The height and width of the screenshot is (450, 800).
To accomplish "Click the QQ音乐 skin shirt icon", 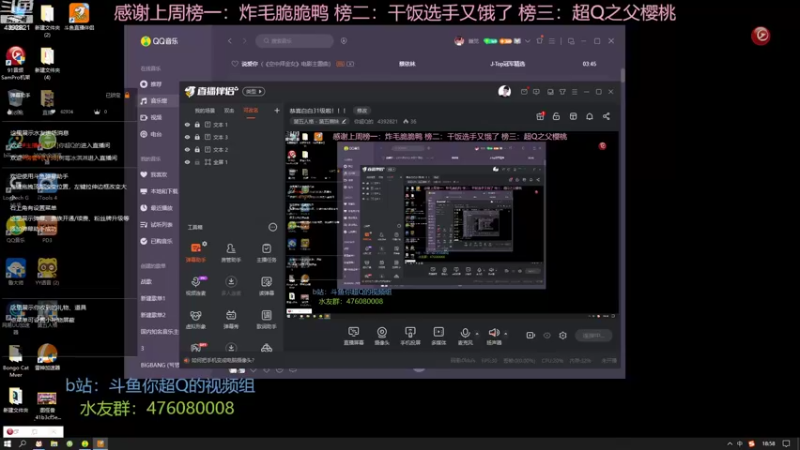I will click(x=539, y=40).
